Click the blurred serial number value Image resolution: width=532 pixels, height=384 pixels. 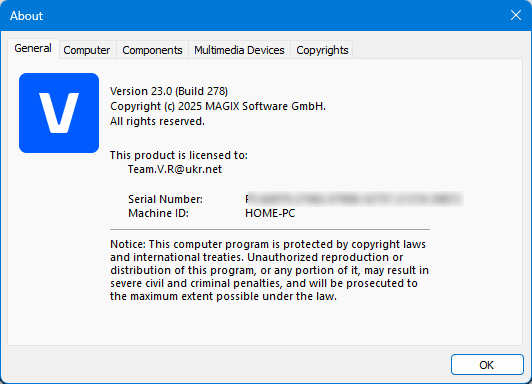(x=354, y=199)
